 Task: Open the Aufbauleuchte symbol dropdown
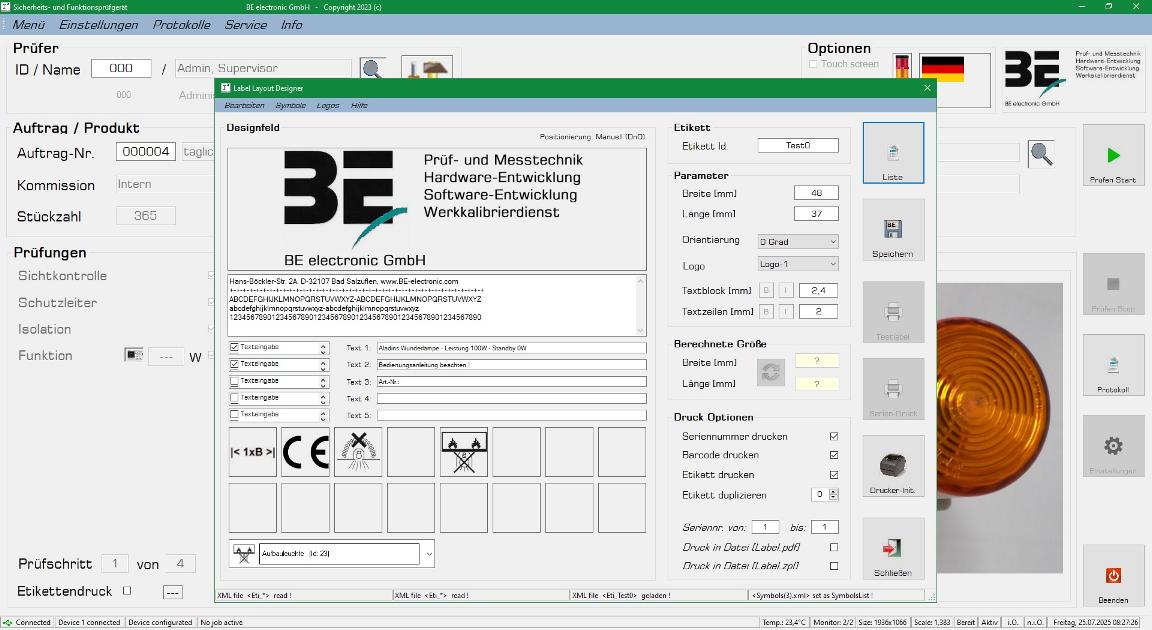click(x=429, y=553)
